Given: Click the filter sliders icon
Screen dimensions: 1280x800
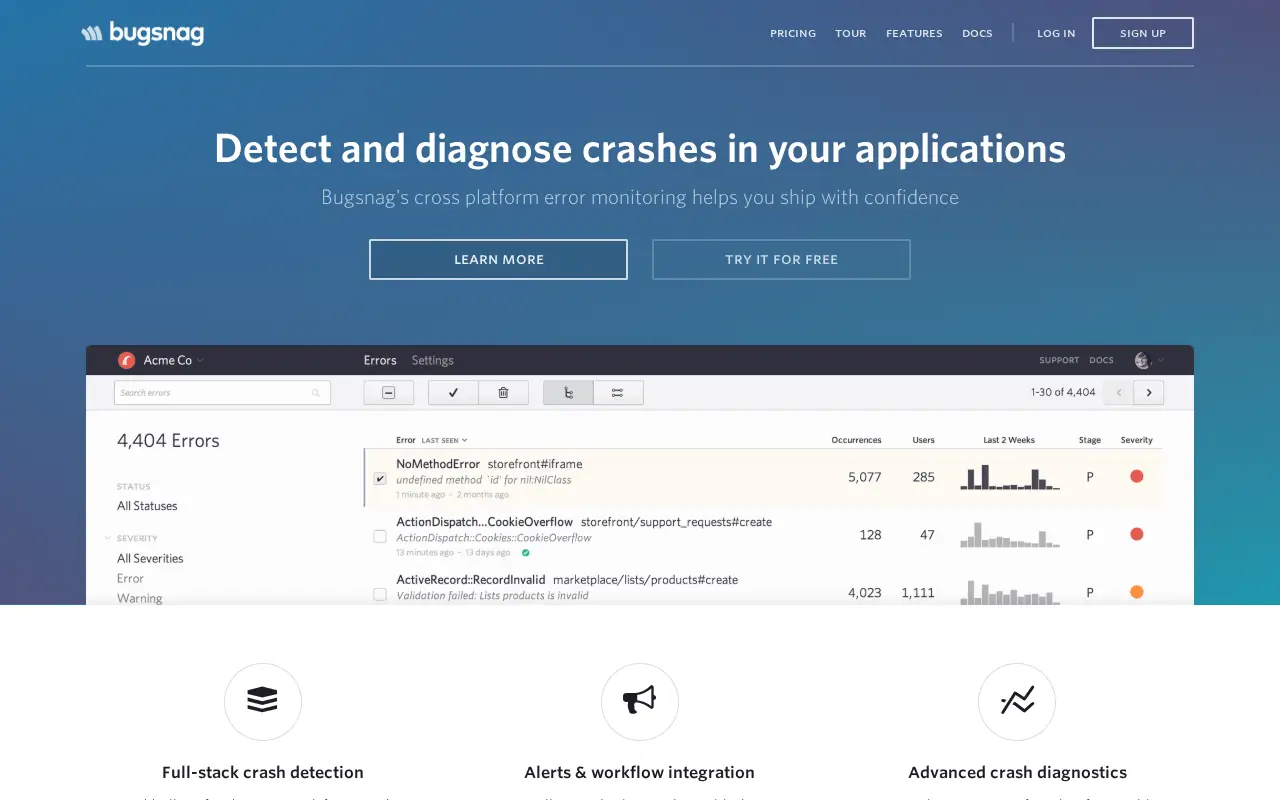Looking at the screenshot, I should 618,393.
